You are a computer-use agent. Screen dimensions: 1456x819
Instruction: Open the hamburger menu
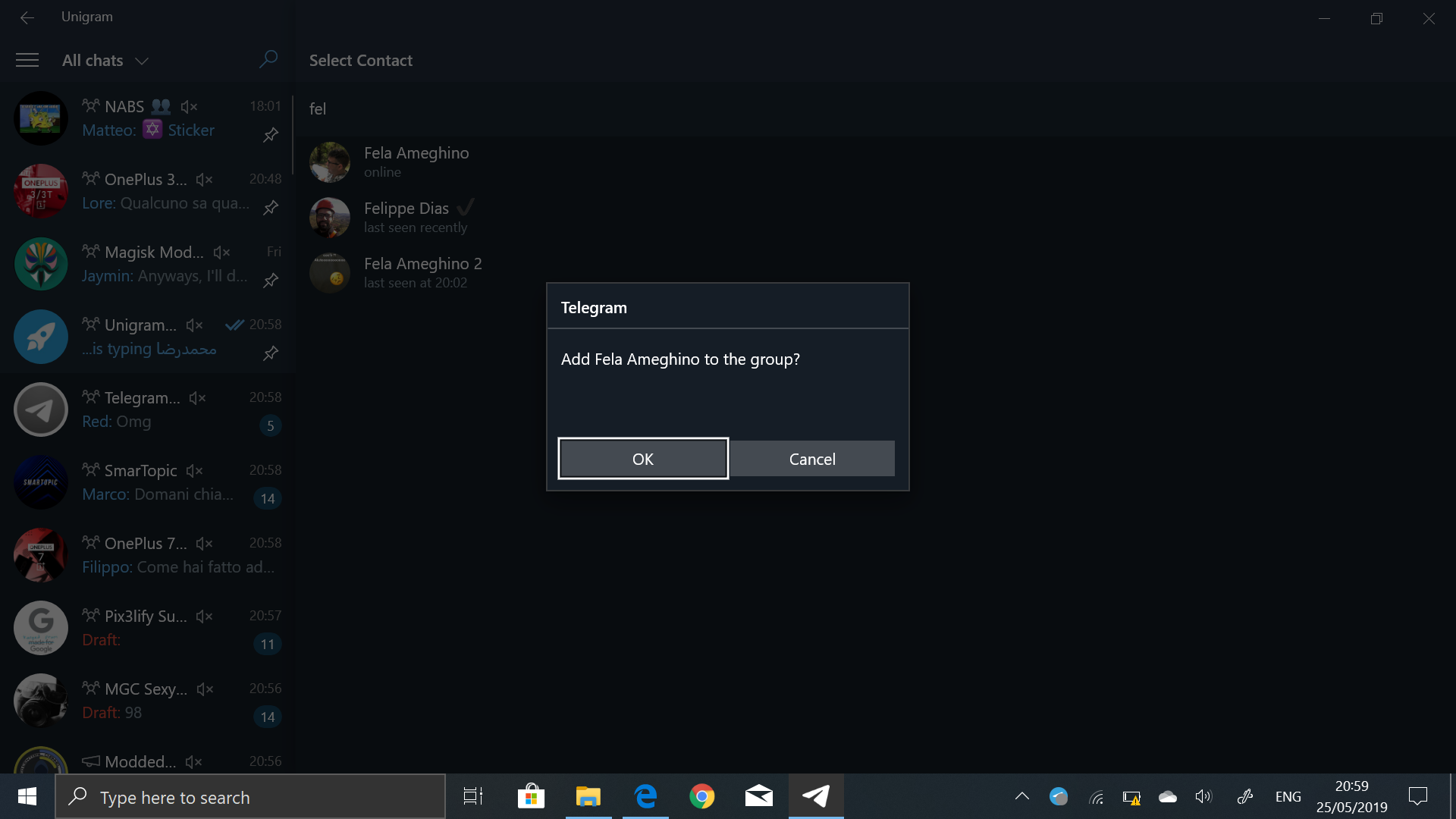point(27,60)
